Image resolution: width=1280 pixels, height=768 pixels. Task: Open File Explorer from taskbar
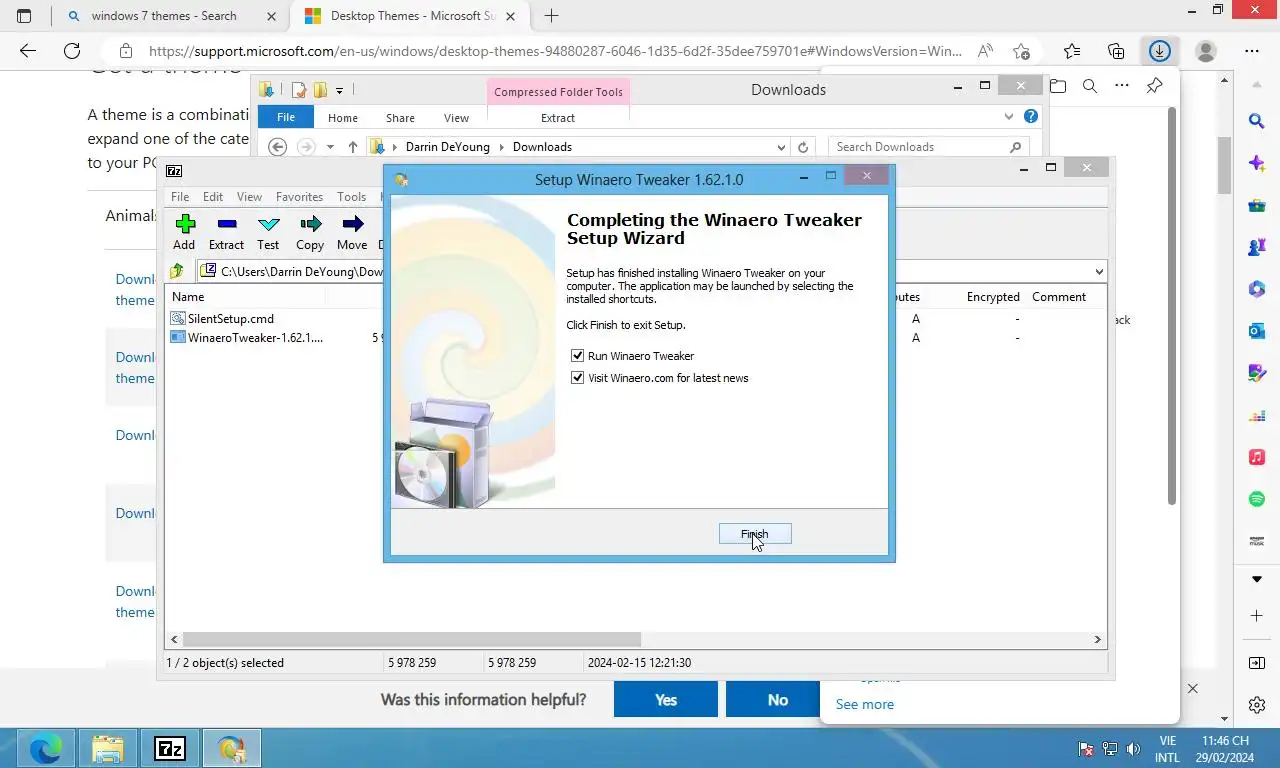108,748
